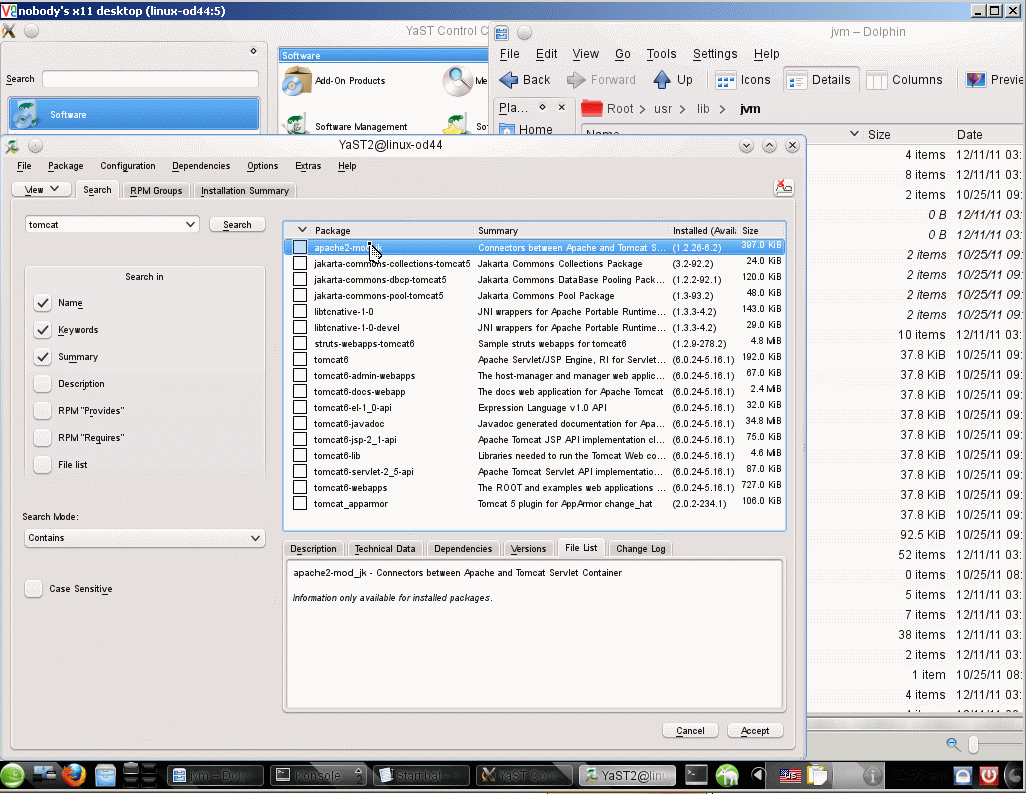The height and width of the screenshot is (794, 1026).
Task: Select the tomcat6-lib package row
Action: 535,456
